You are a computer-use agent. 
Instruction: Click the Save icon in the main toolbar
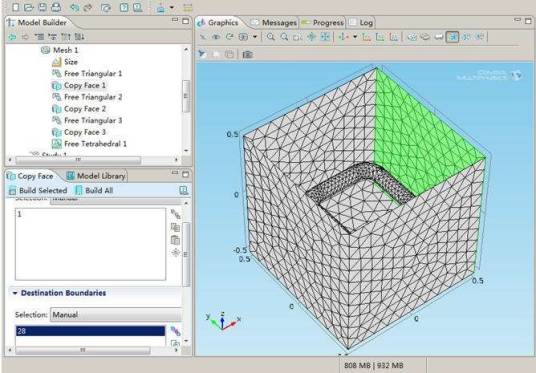pos(42,7)
